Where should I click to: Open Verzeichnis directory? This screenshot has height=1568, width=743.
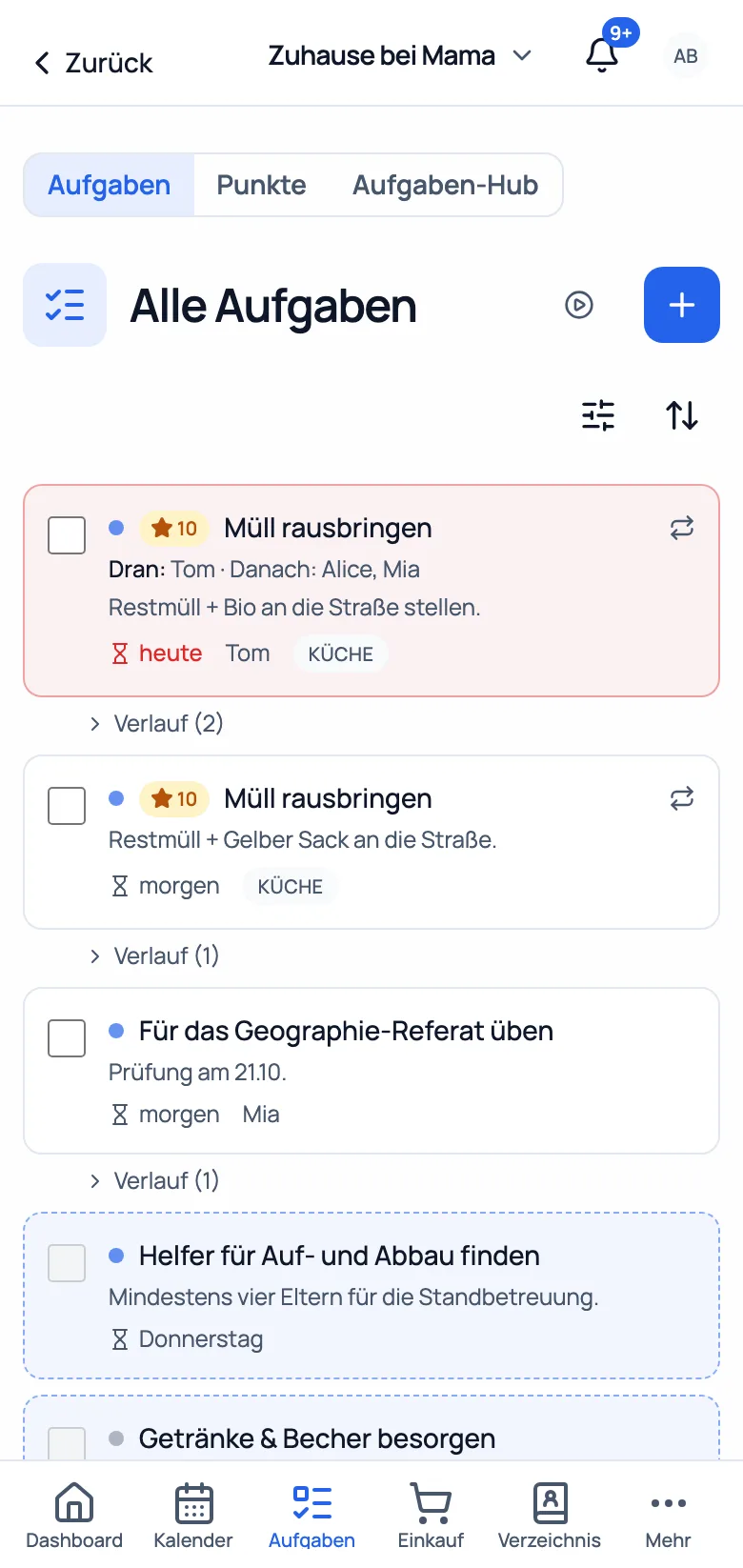pos(550,1516)
